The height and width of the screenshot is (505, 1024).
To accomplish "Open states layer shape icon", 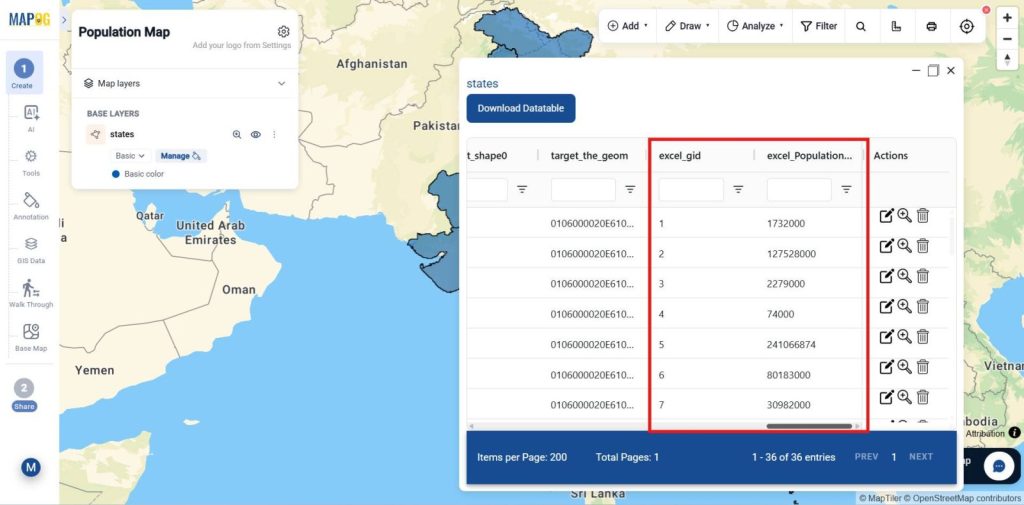I will coord(95,135).
